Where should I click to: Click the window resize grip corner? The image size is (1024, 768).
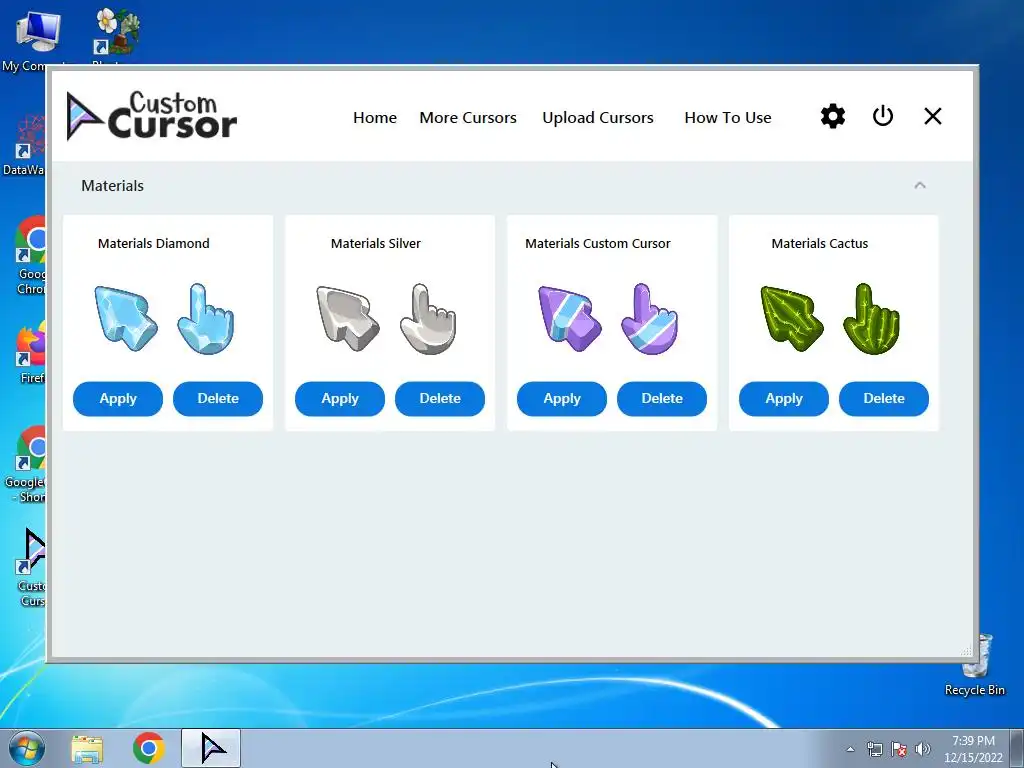tap(967, 651)
